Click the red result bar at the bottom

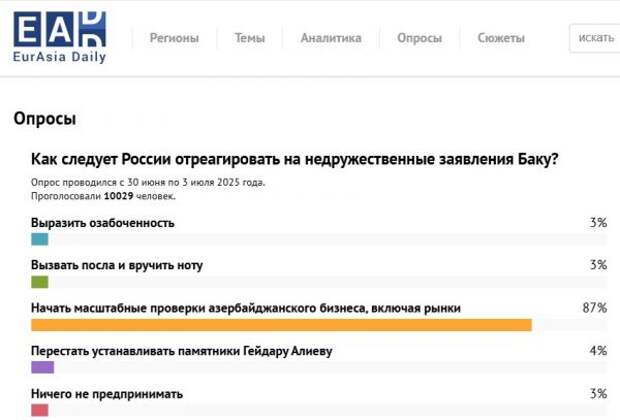(40, 410)
